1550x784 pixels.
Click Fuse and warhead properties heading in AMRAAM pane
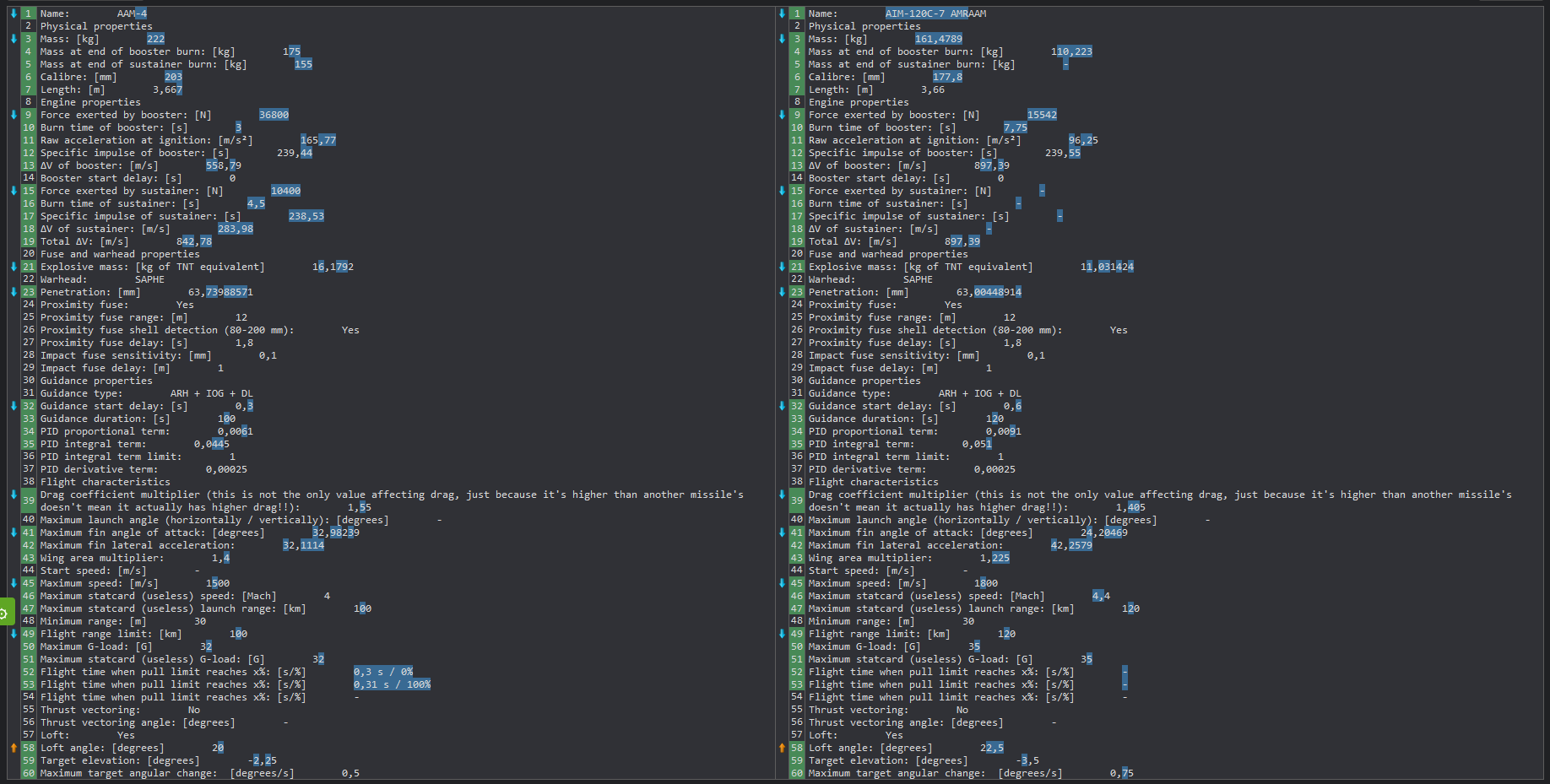pos(888,254)
